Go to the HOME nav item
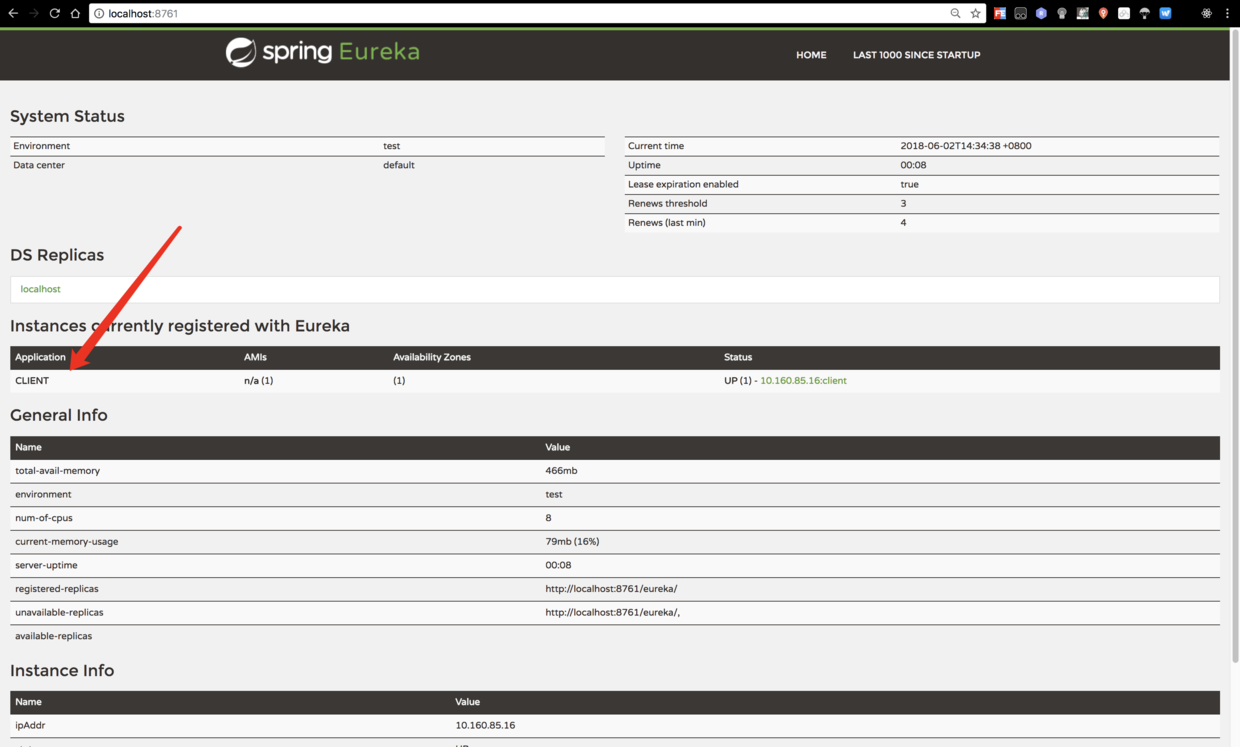 point(811,55)
